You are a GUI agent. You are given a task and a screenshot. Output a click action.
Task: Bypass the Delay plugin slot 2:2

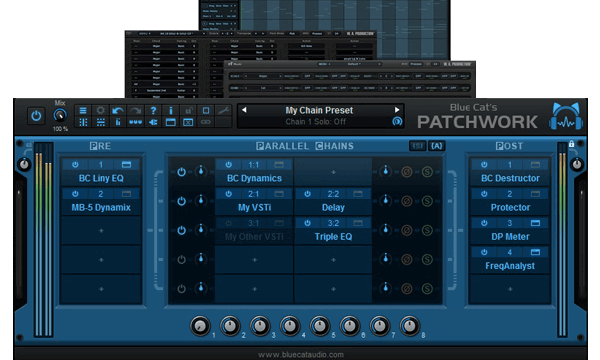coord(307,194)
